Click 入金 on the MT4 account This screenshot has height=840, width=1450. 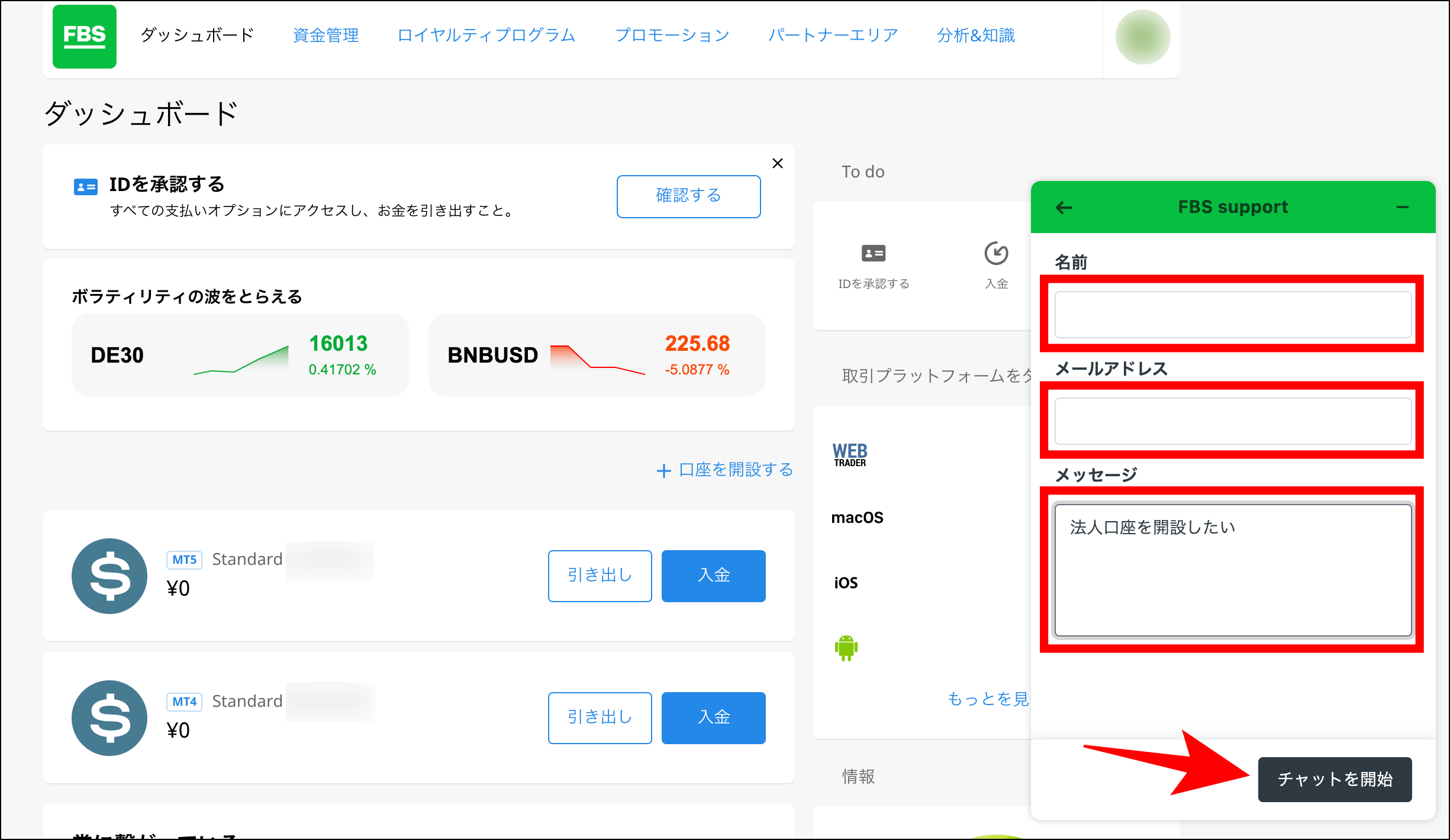pos(714,718)
